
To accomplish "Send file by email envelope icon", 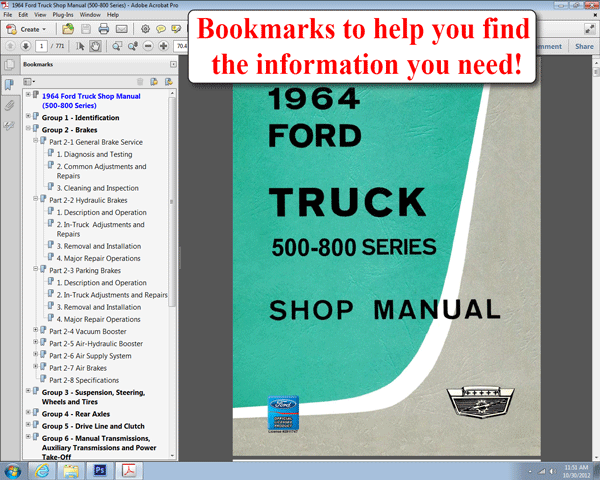I will (122, 29).
